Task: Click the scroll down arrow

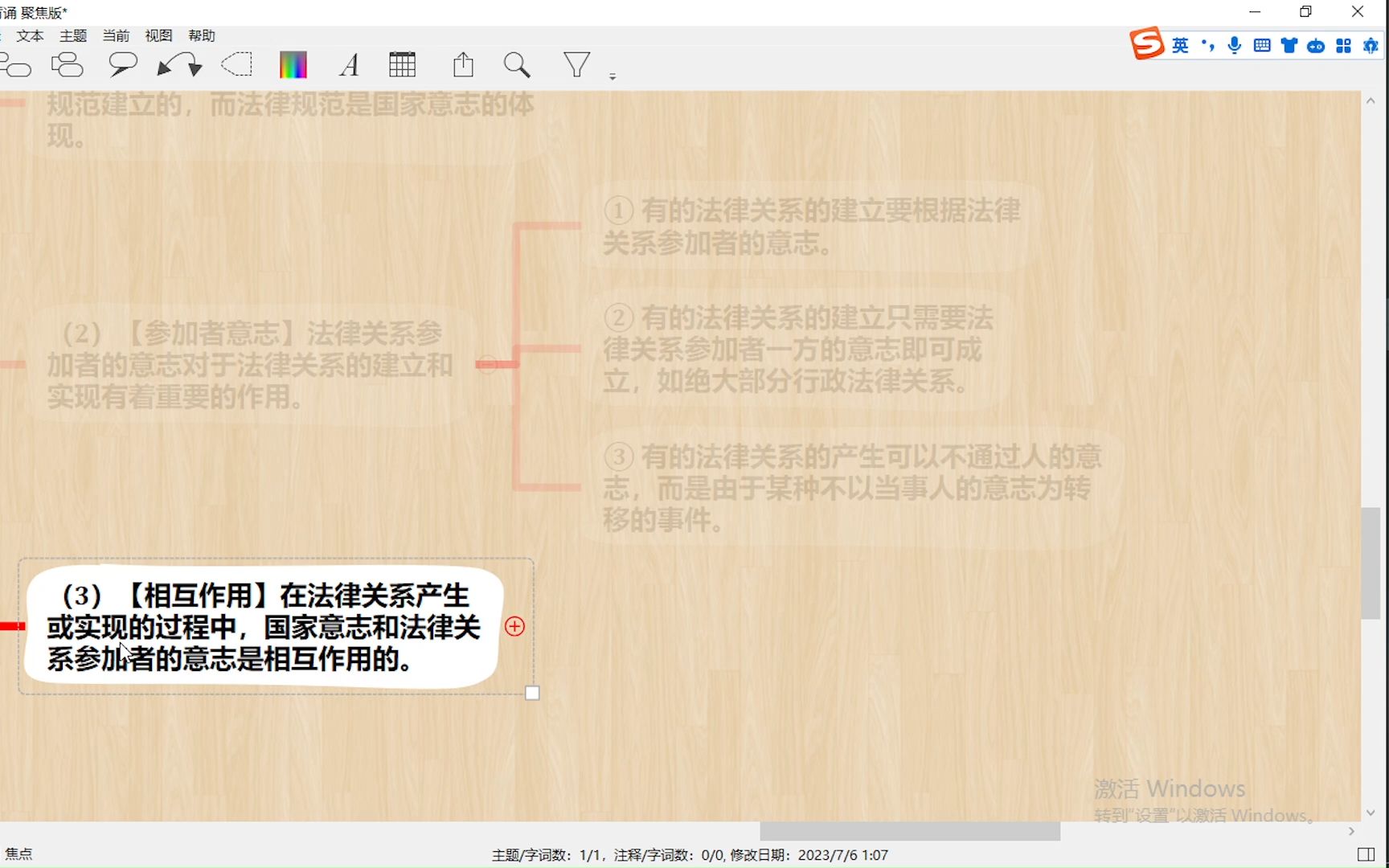Action: coord(1371,813)
